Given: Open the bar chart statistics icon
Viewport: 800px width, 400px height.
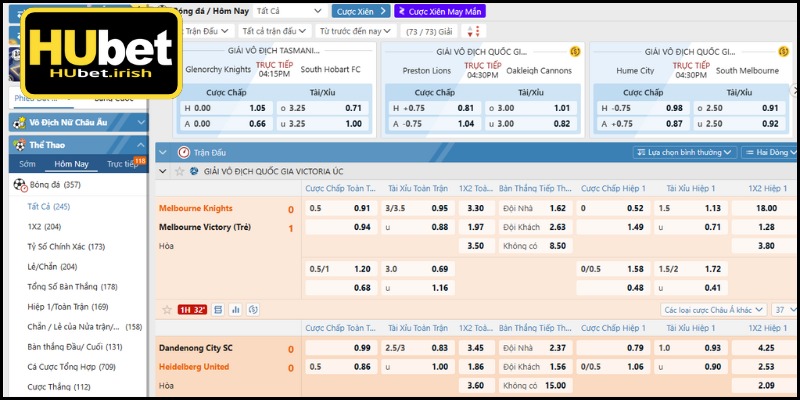Looking at the screenshot, I should (x=235, y=310).
